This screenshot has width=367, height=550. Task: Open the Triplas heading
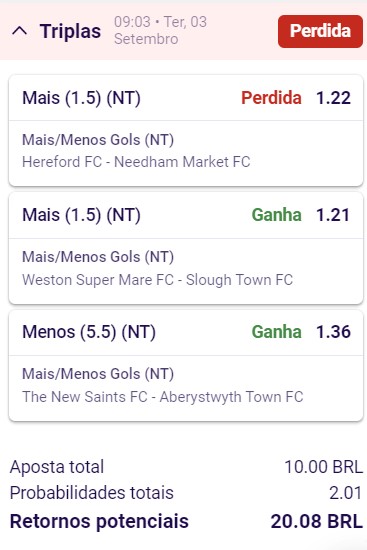coord(70,31)
